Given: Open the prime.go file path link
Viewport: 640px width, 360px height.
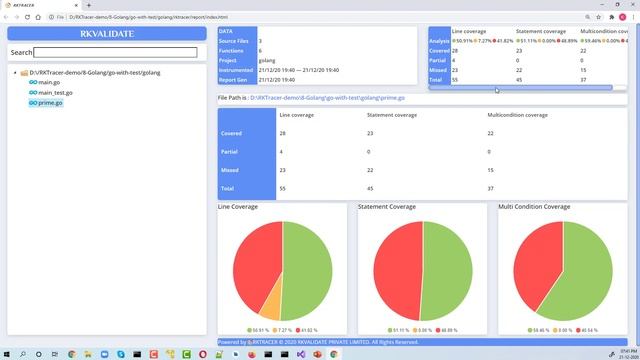Looking at the screenshot, I should (327, 98).
